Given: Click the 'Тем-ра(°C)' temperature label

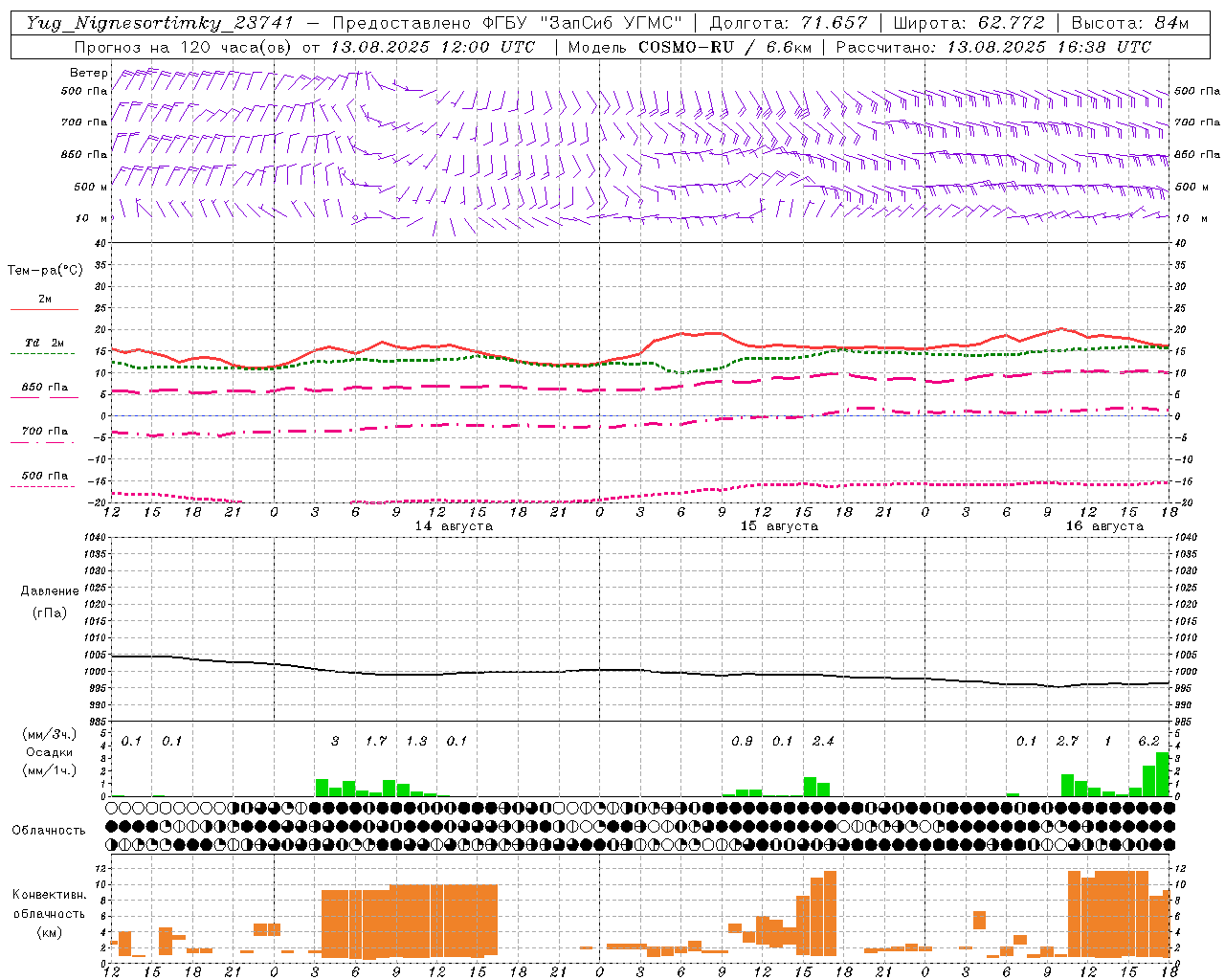Looking at the screenshot, I should point(45,271).
